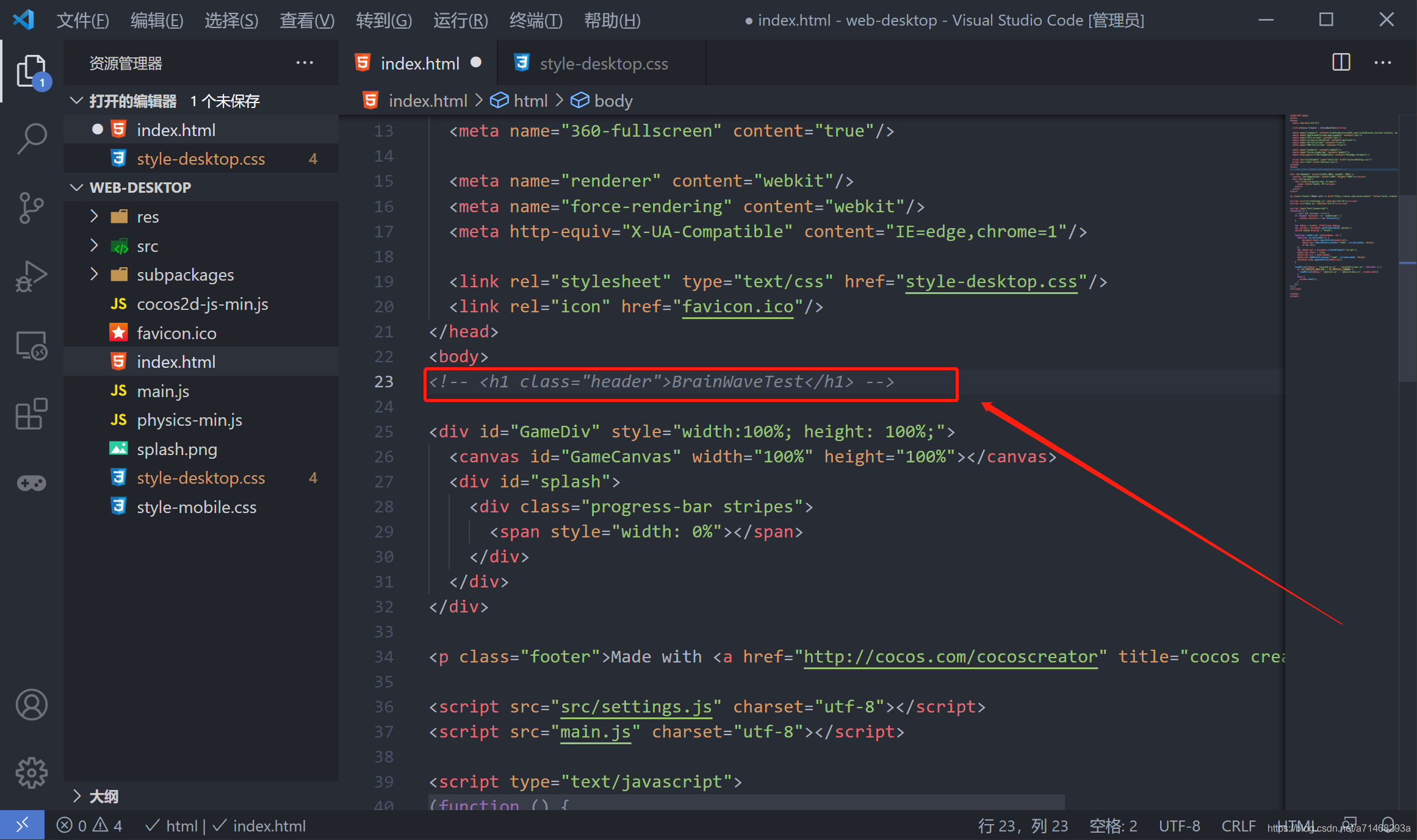1417x840 pixels.
Task: Open Explorer panel more actions ellipsis
Action: coord(305,62)
